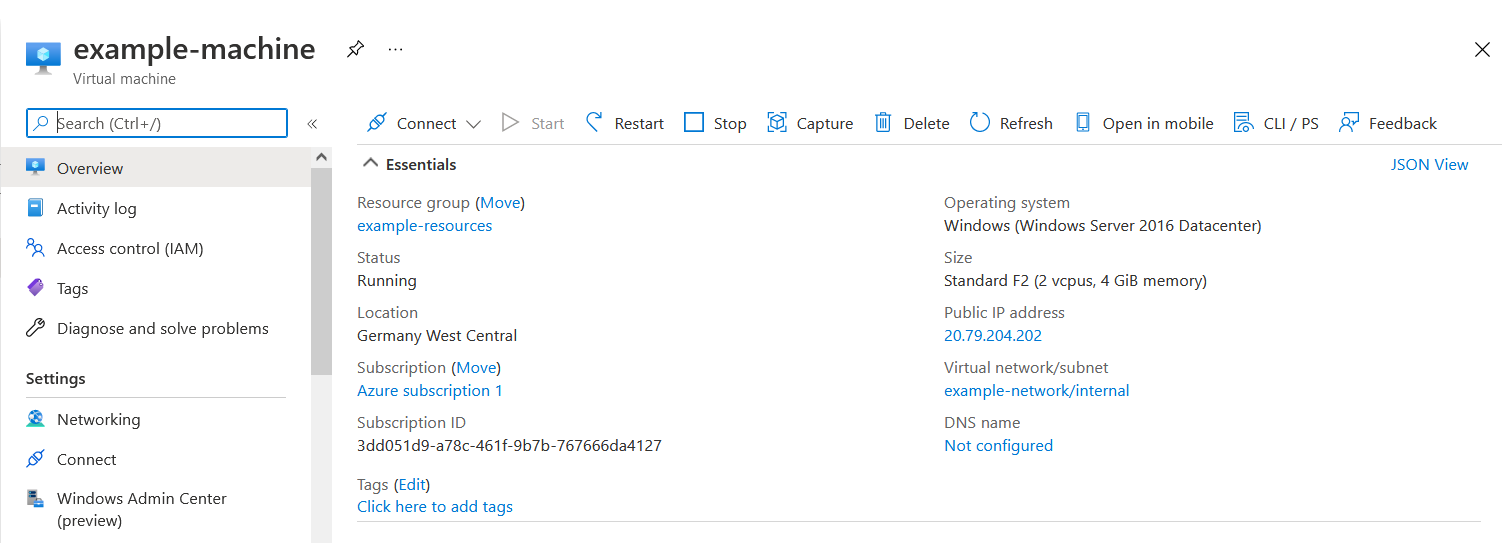Click the Access control people icon
1503x543 pixels.
coord(36,248)
